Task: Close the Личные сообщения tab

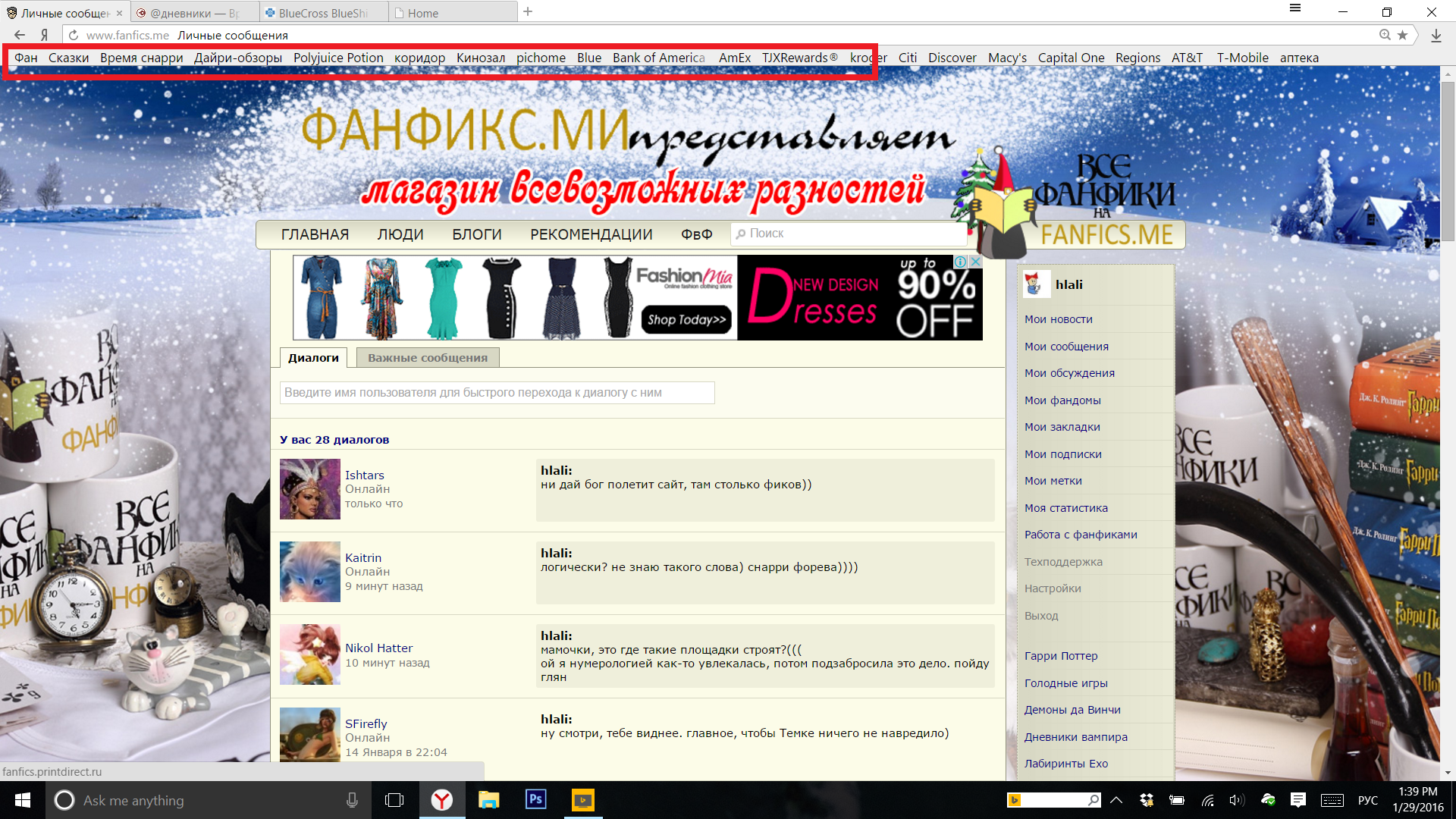Action: point(119,13)
